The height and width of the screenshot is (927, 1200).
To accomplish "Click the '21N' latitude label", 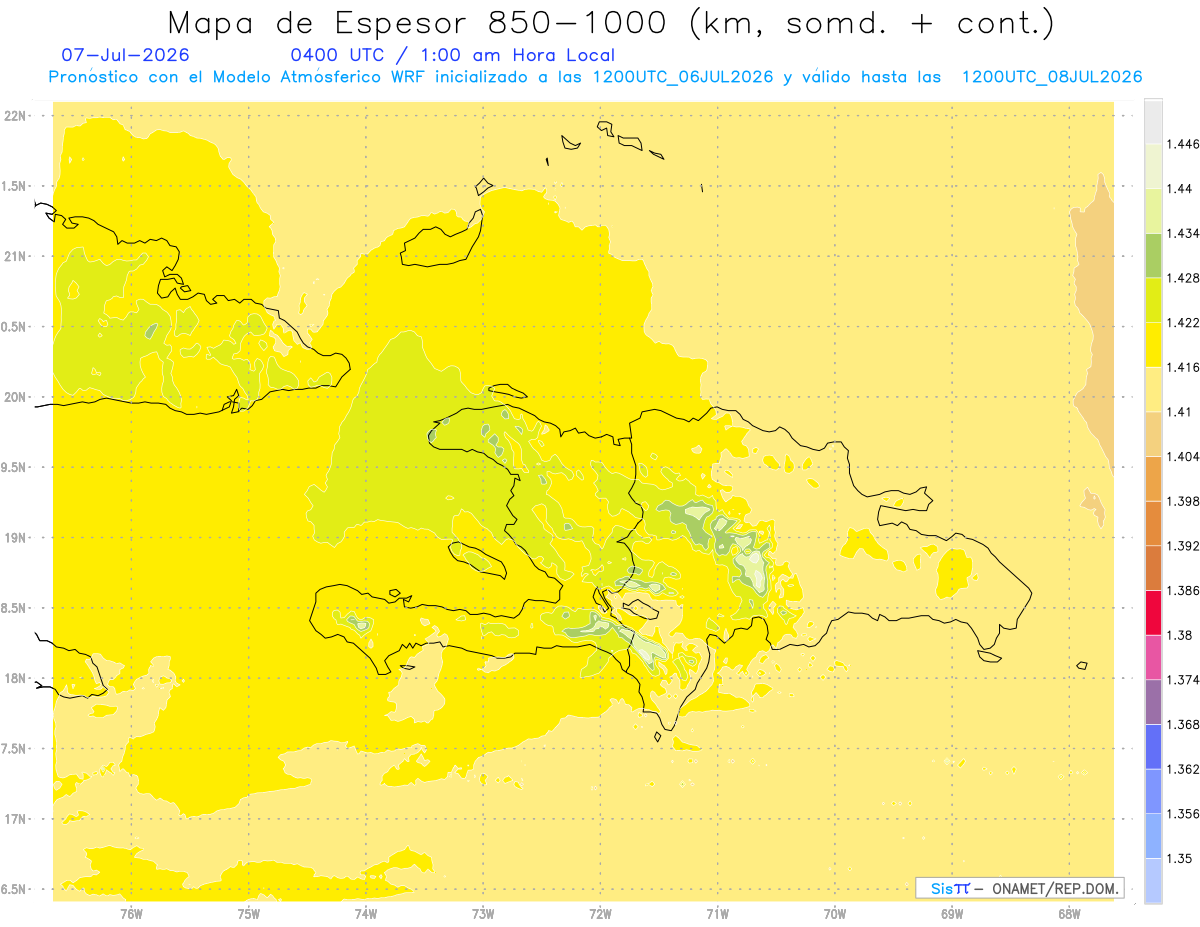I will click(x=17, y=257).
